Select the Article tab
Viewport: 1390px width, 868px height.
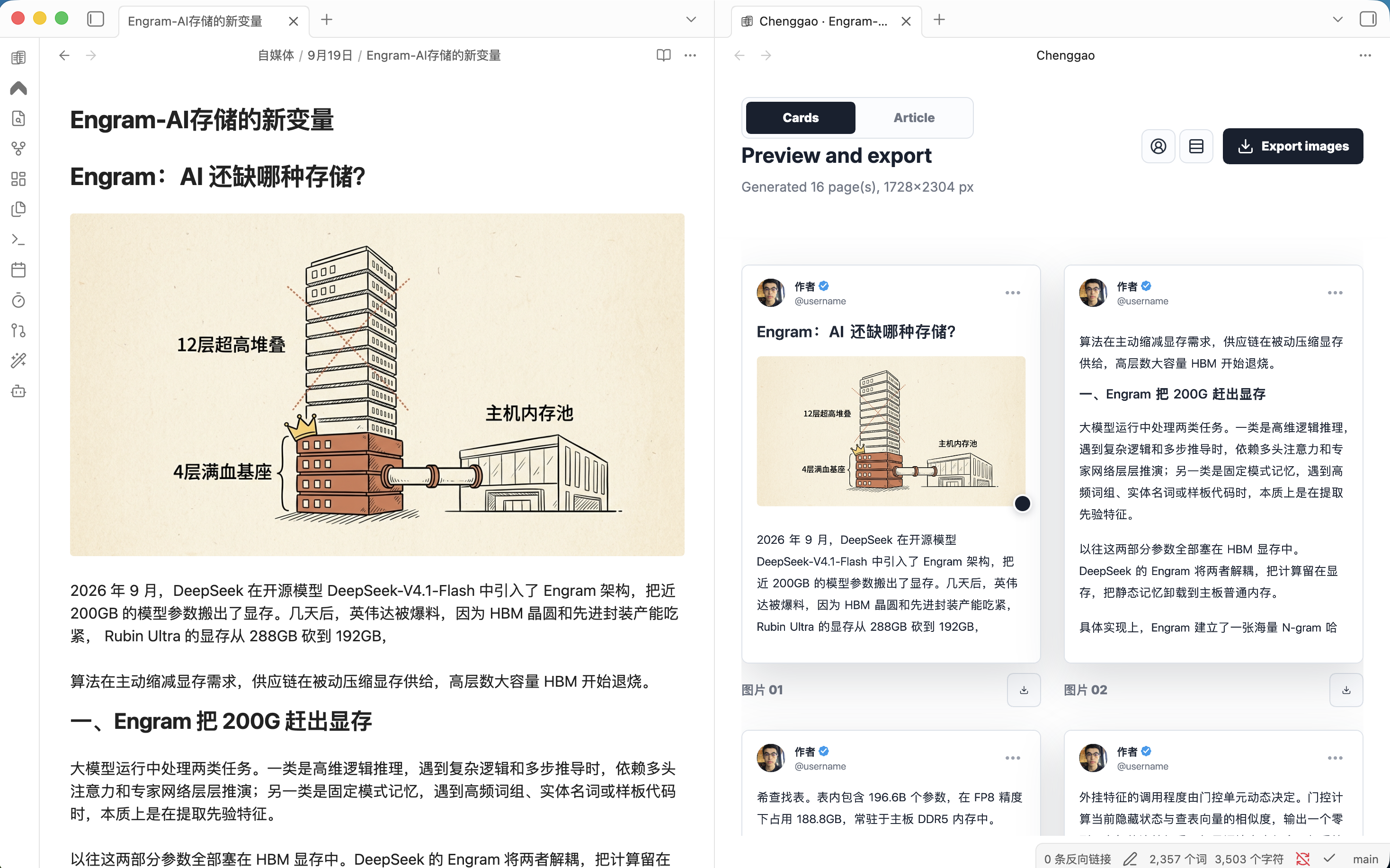[914, 118]
